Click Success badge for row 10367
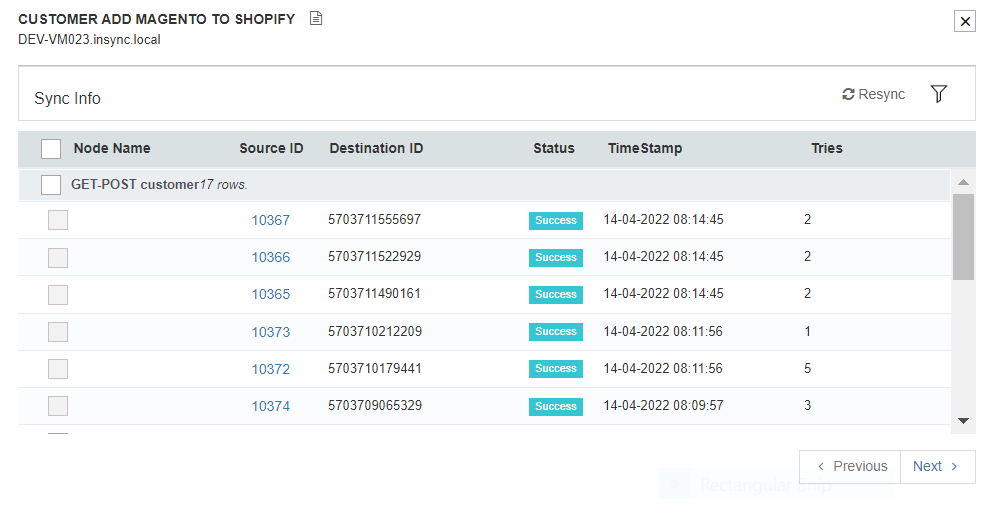 (555, 220)
